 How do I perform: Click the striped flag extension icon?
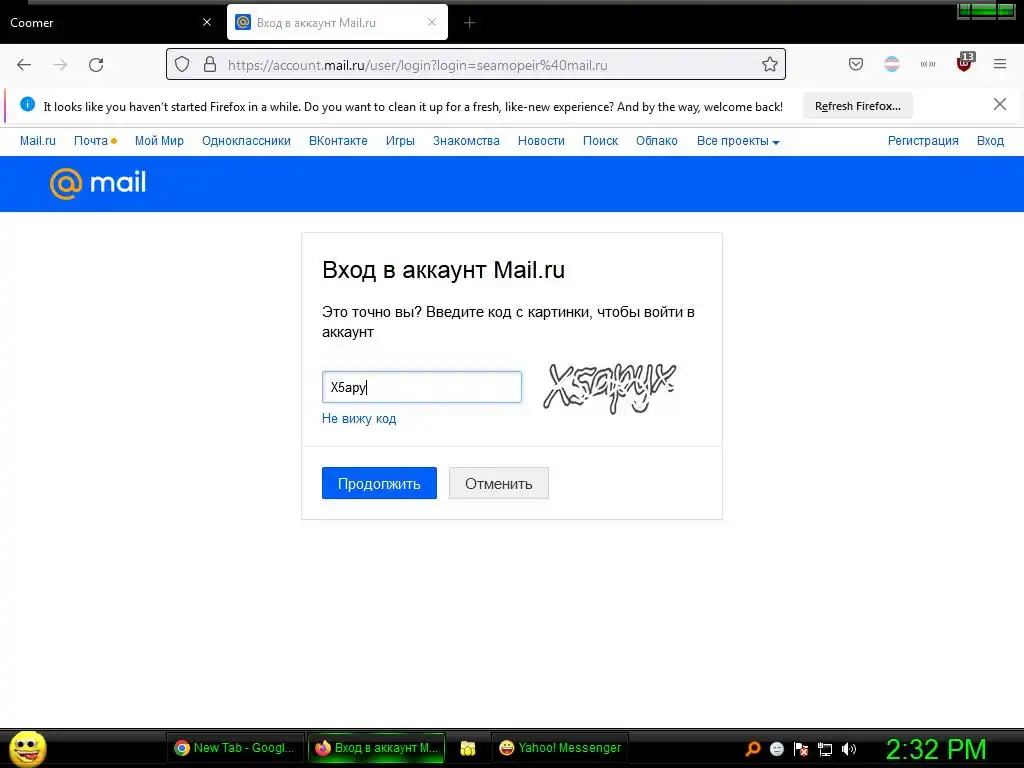tap(891, 64)
